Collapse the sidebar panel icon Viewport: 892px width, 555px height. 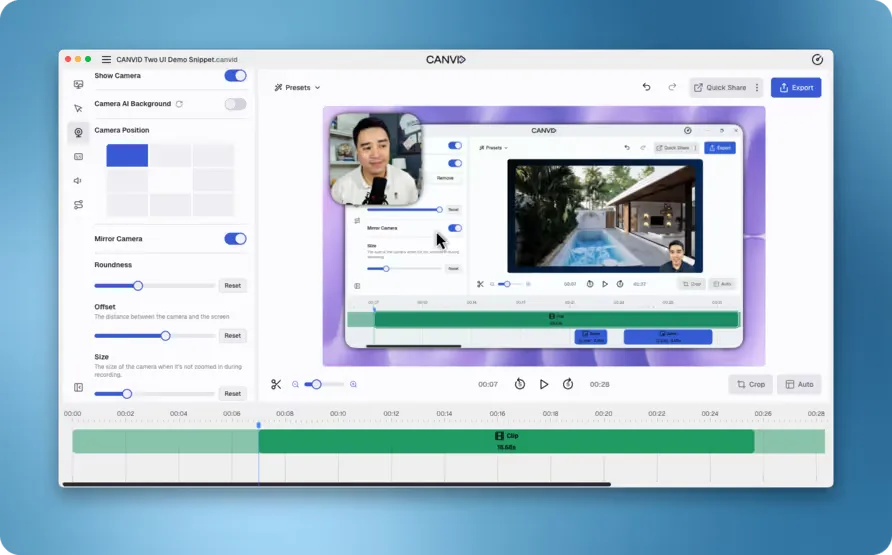click(x=78, y=387)
